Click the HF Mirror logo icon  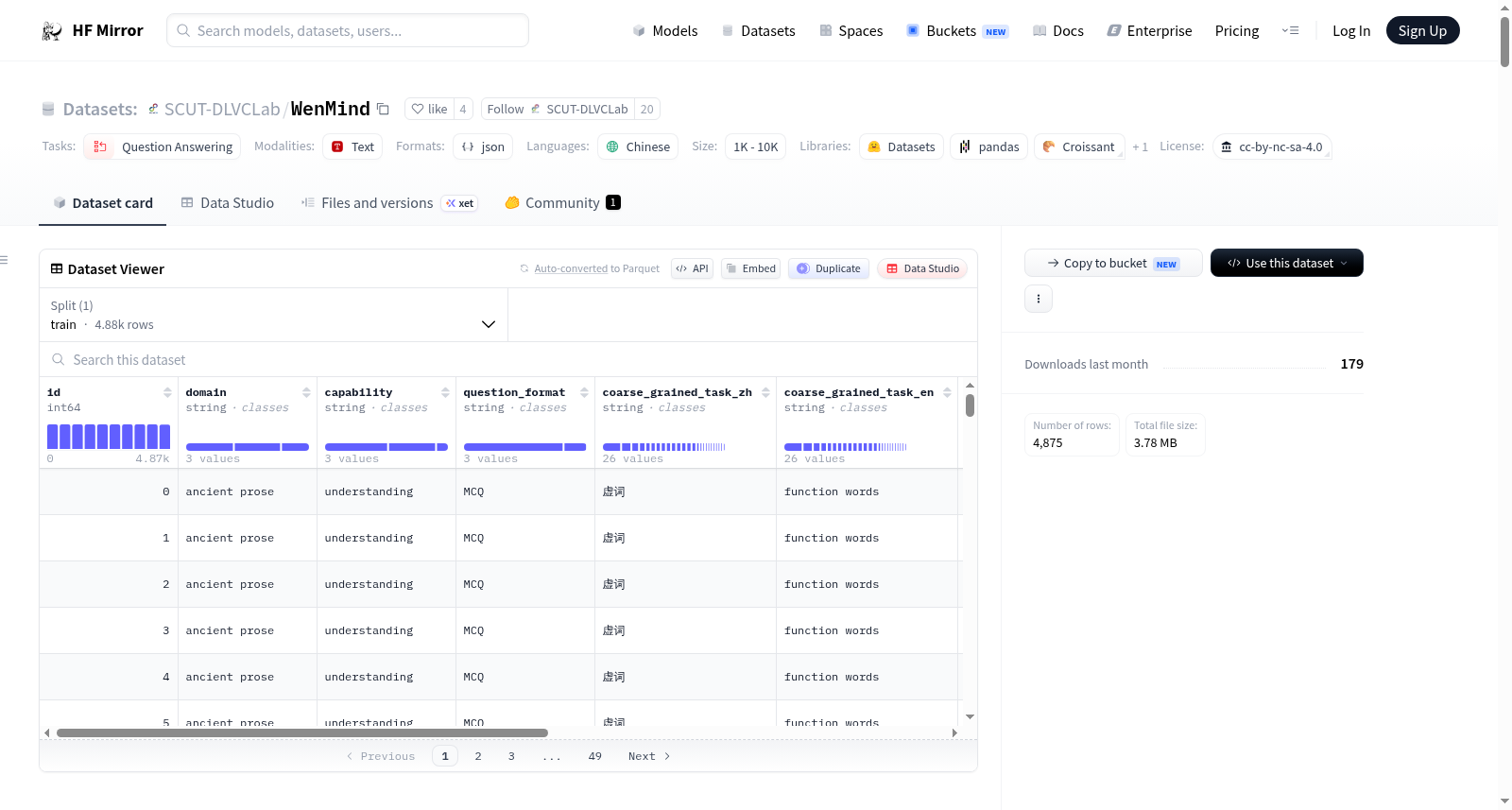(52, 31)
